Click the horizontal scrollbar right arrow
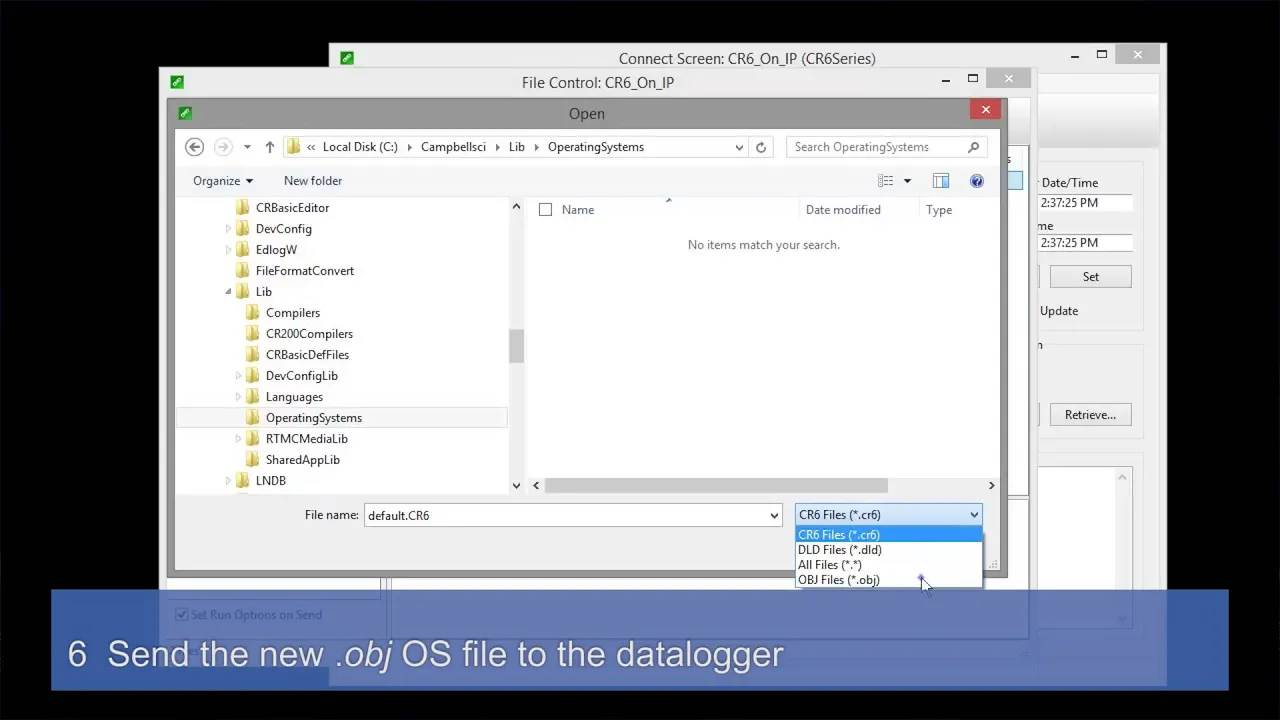 991,486
